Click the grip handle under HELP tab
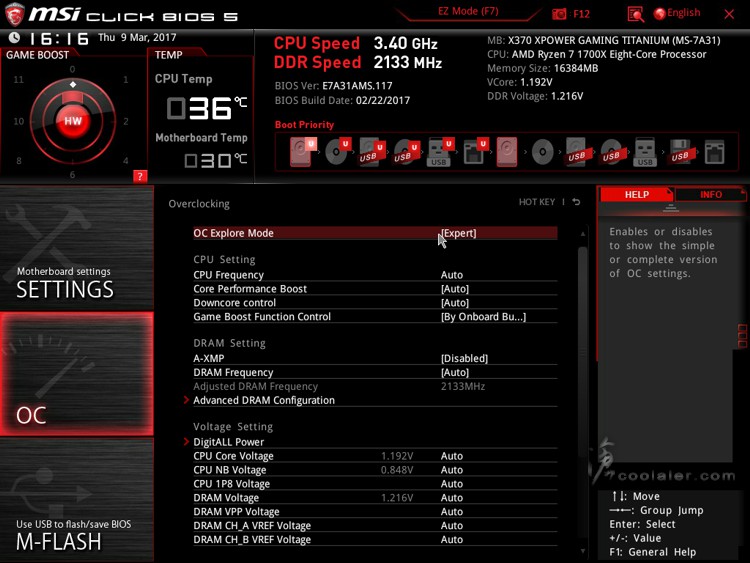The image size is (750, 563). tap(671, 208)
